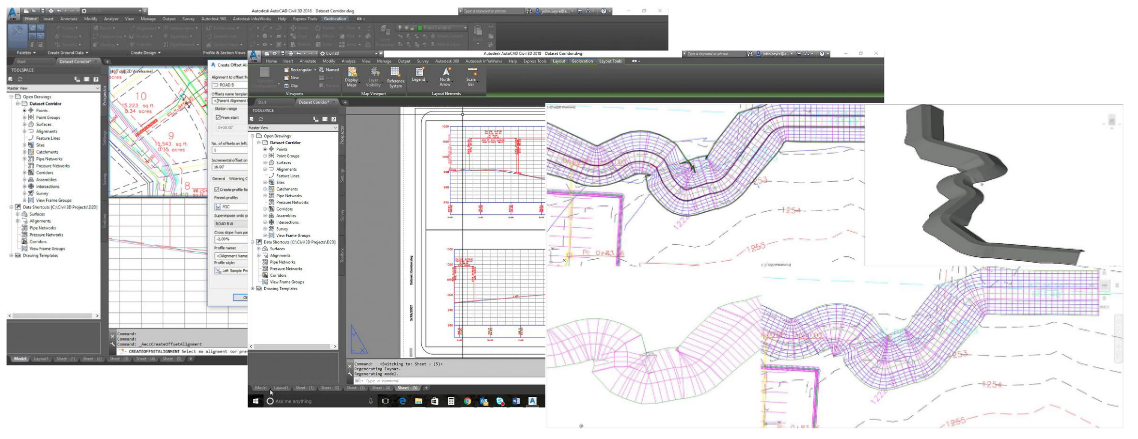Screen dimensions: 1138x439
Task: Switch to Start tab in front window
Action: click(x=261, y=102)
